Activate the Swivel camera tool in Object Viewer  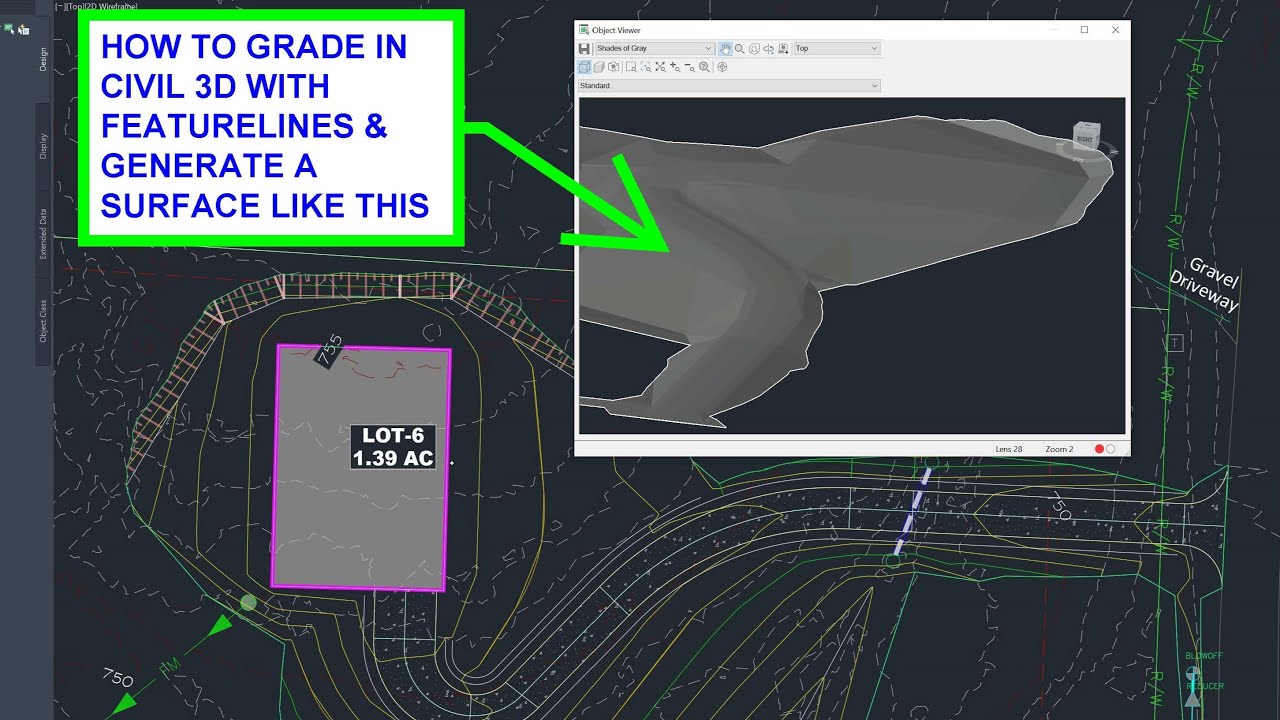(768, 49)
